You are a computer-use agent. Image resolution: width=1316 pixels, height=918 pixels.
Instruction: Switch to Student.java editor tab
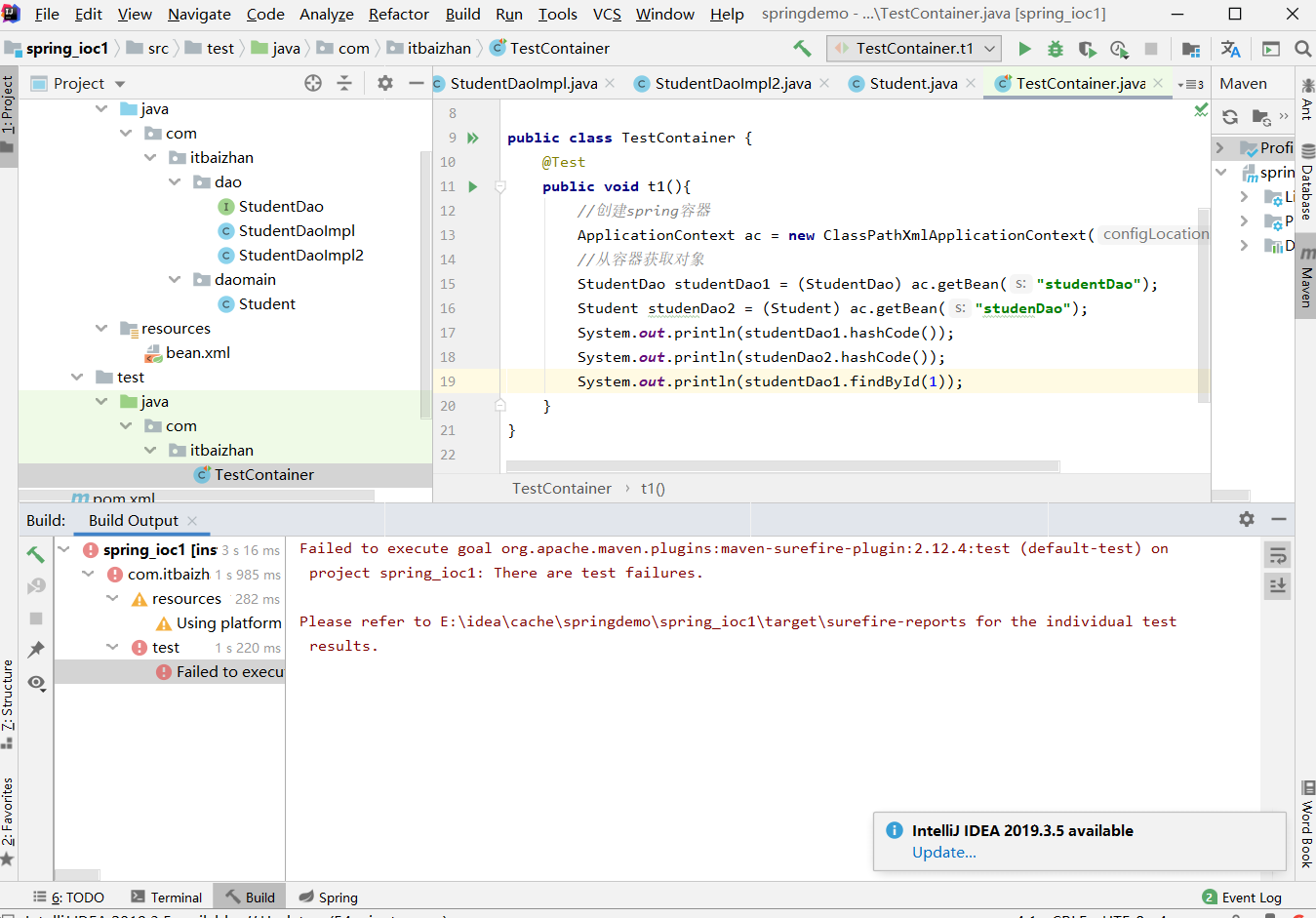(913, 84)
